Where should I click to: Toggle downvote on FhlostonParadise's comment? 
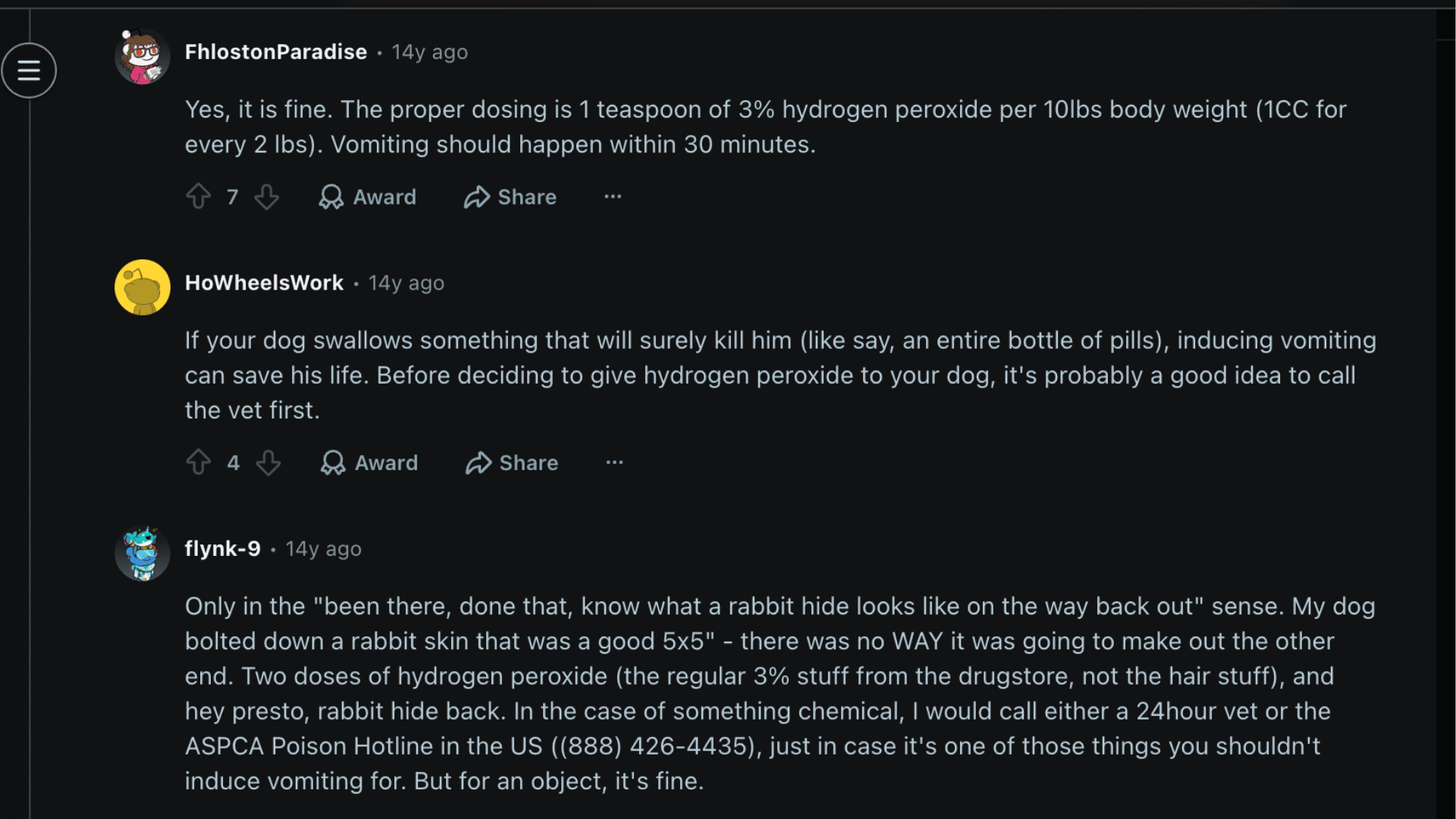[x=266, y=196]
